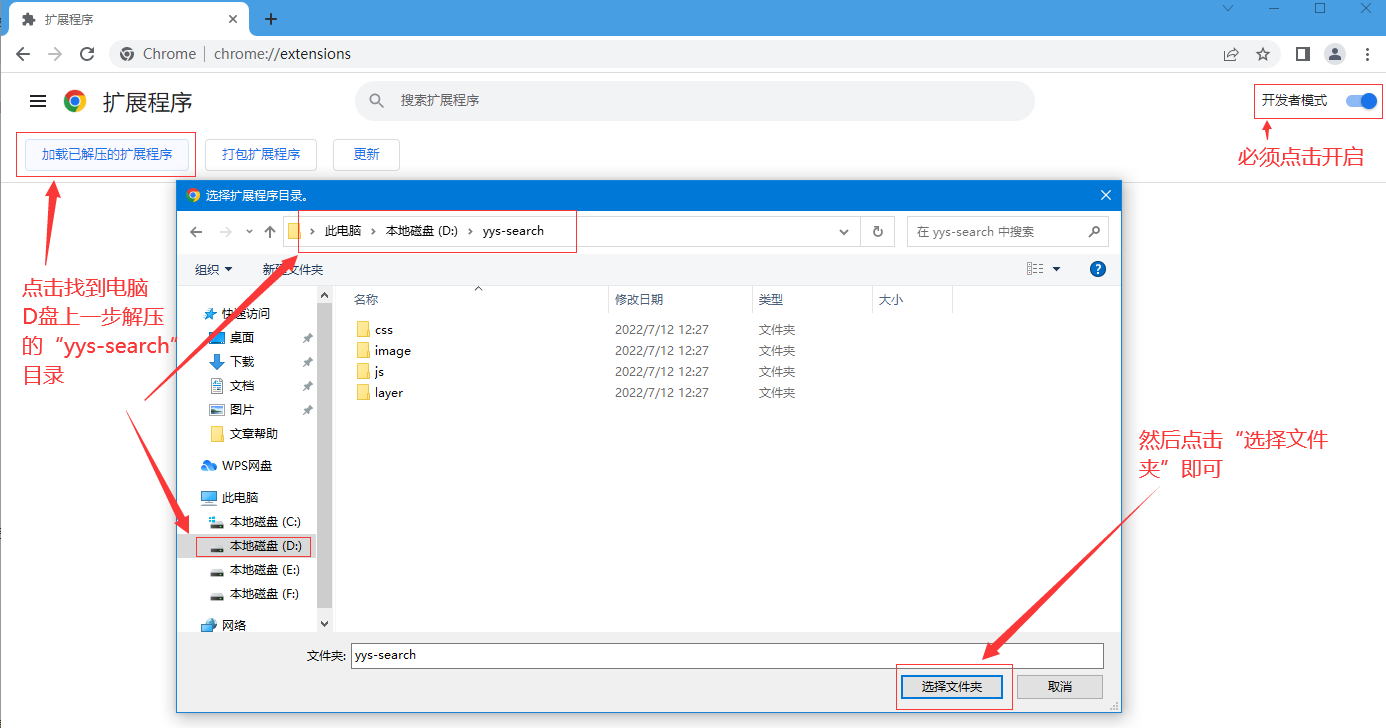Turn off the developer mode toggle
This screenshot has height=728, width=1386.
click(1361, 101)
